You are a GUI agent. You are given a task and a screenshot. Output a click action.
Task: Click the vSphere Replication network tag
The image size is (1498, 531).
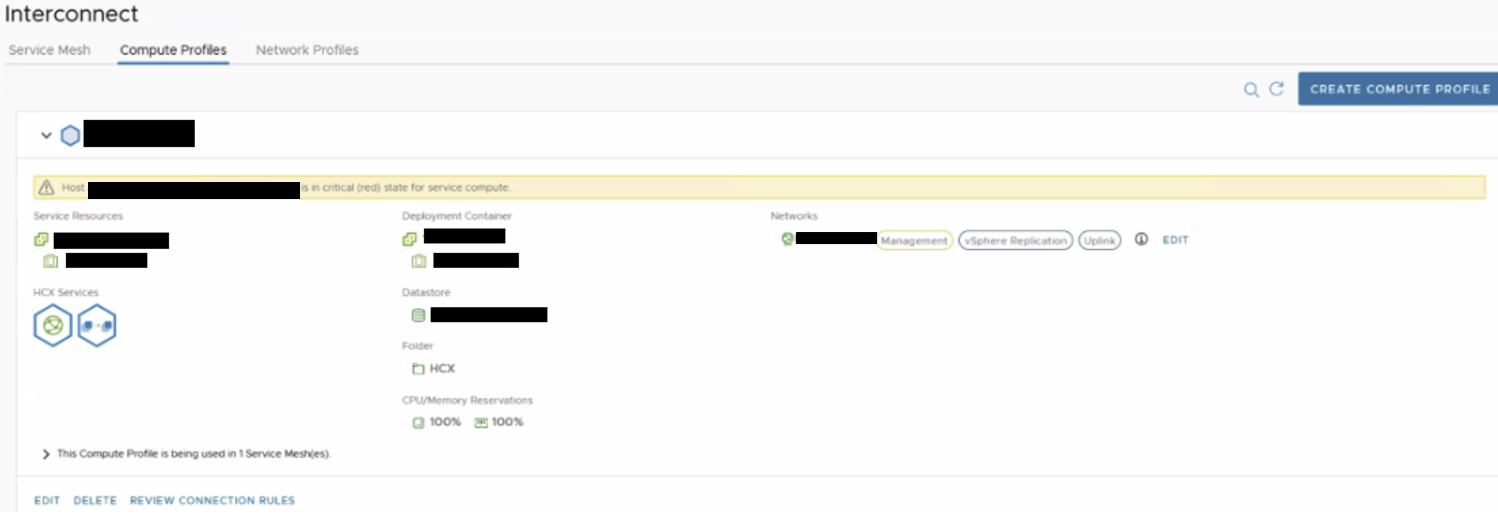(1016, 241)
